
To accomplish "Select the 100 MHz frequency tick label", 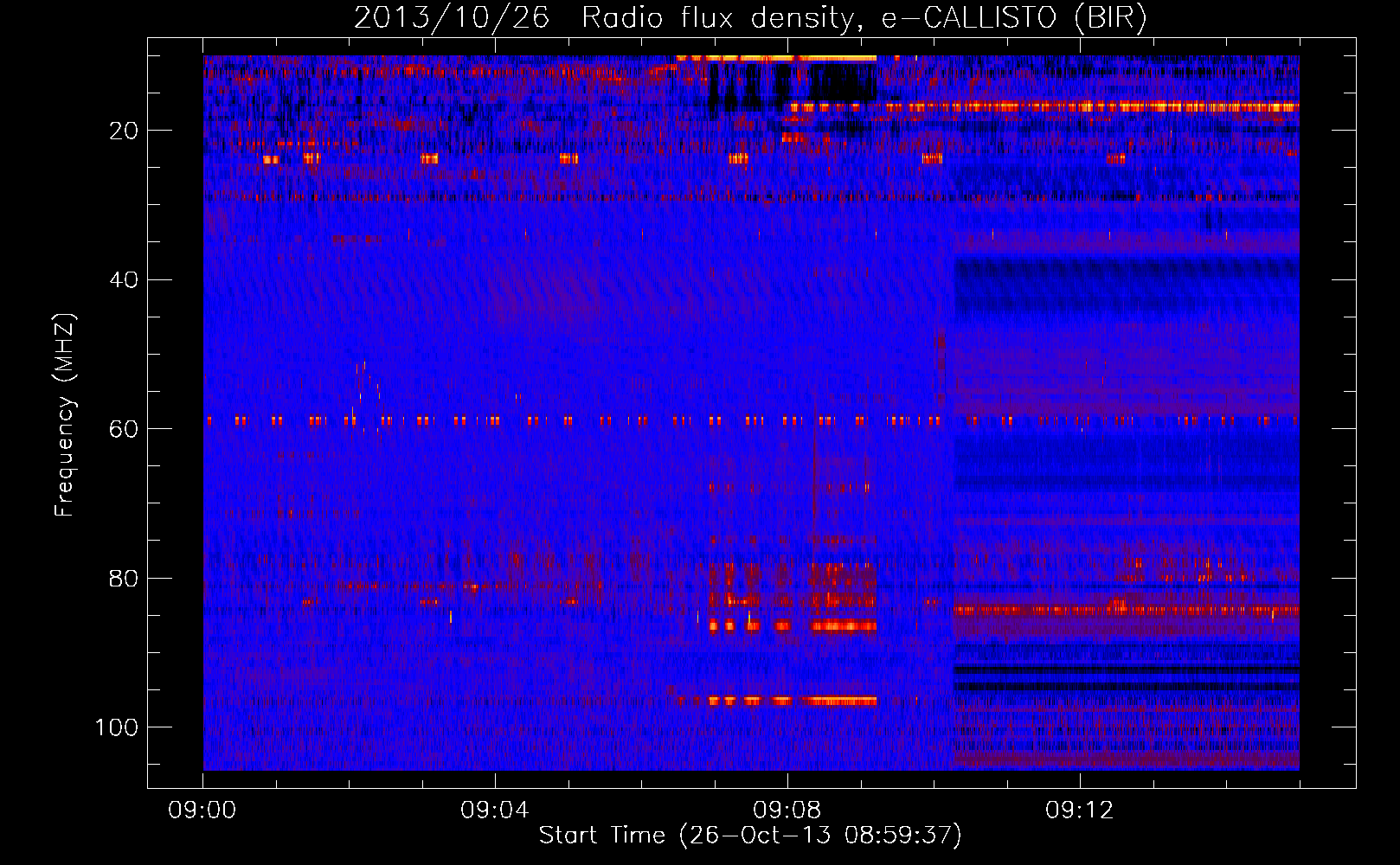I will click(x=117, y=727).
